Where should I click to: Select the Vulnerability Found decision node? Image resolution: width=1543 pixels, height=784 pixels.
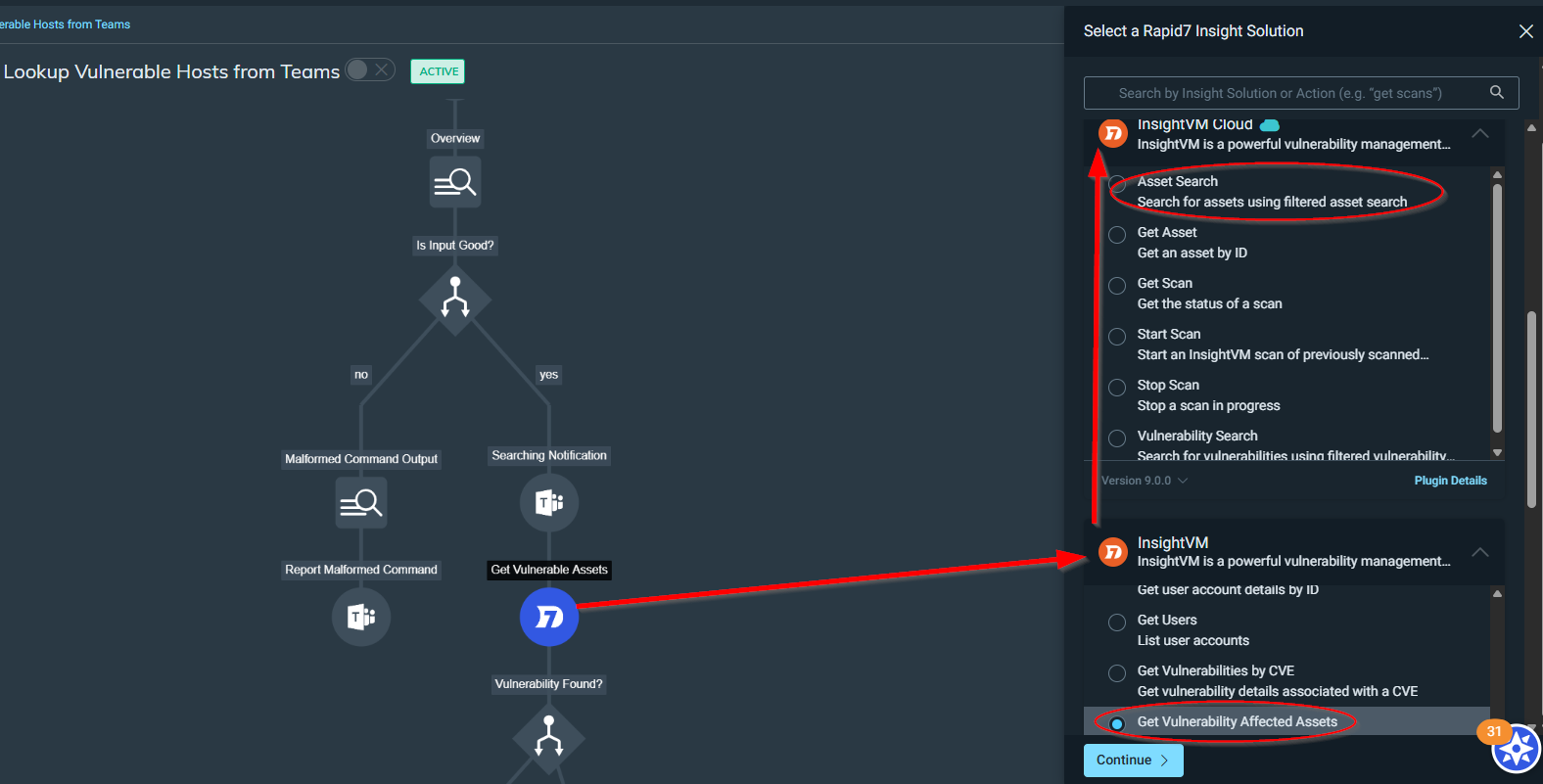(549, 737)
